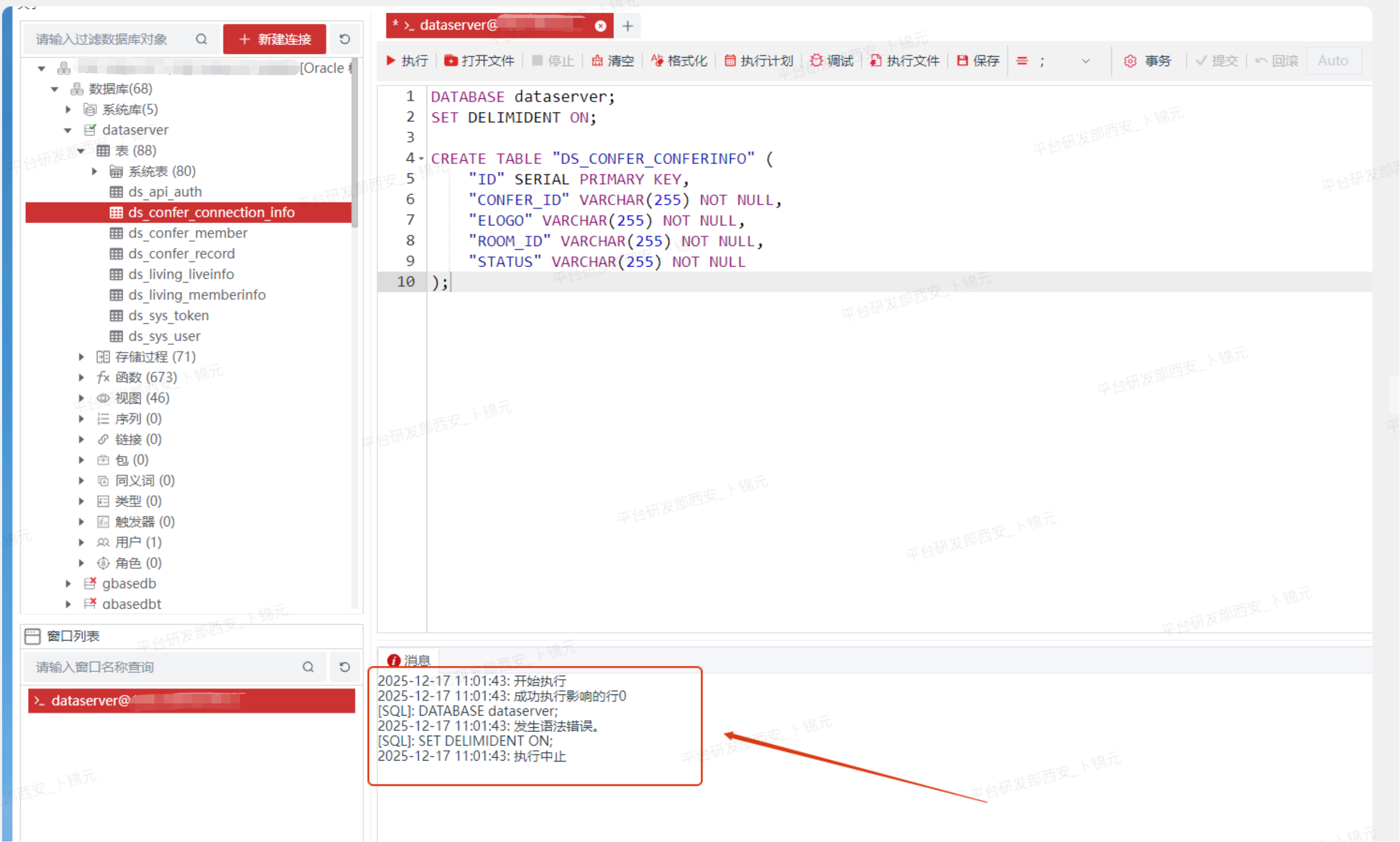Select the 序列 (0) sequences node
Image resolution: width=1400 pixels, height=842 pixels.
tap(139, 419)
